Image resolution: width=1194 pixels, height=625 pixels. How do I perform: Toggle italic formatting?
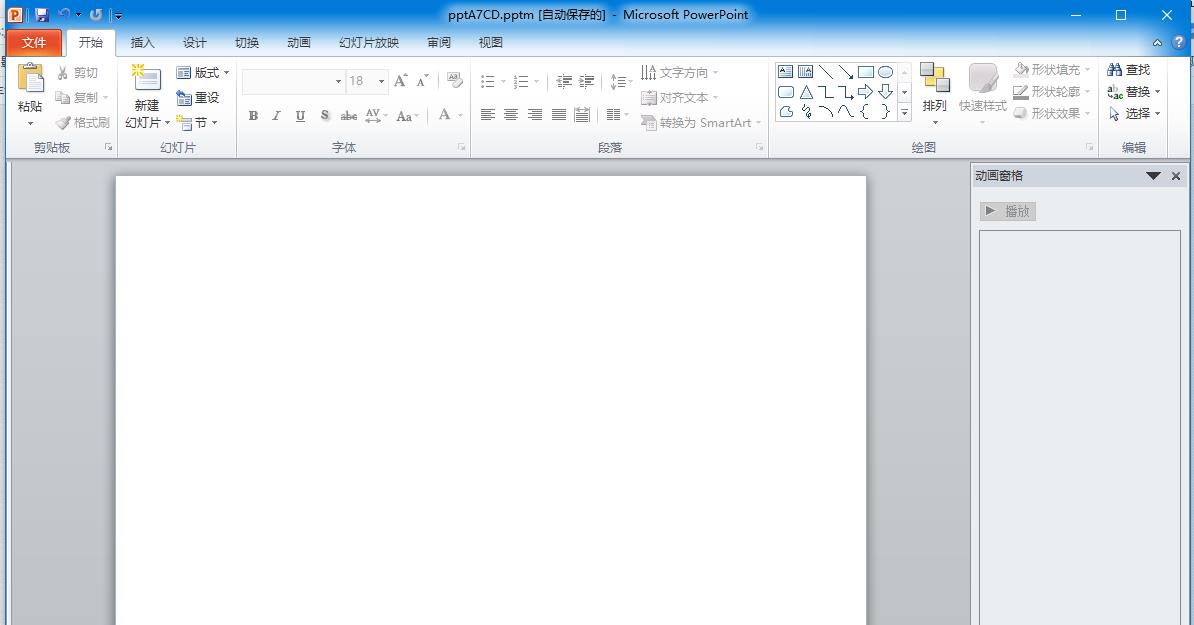point(276,116)
